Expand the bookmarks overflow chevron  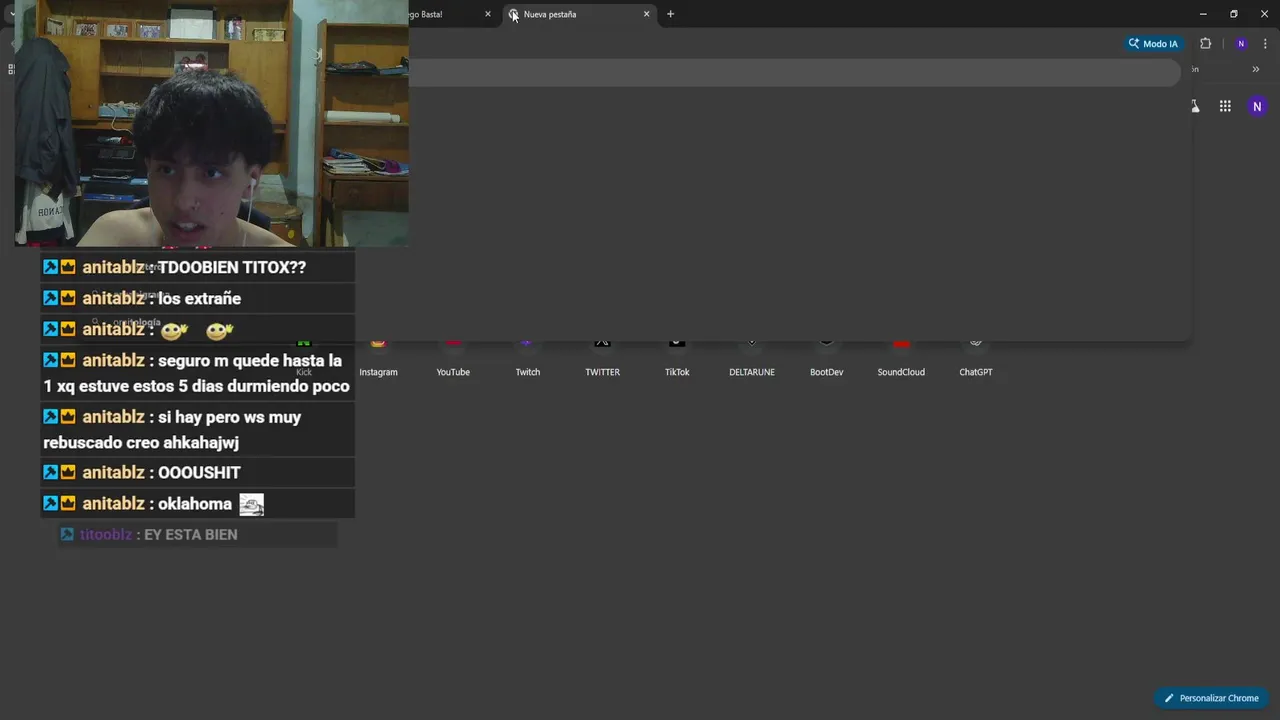point(1256,69)
